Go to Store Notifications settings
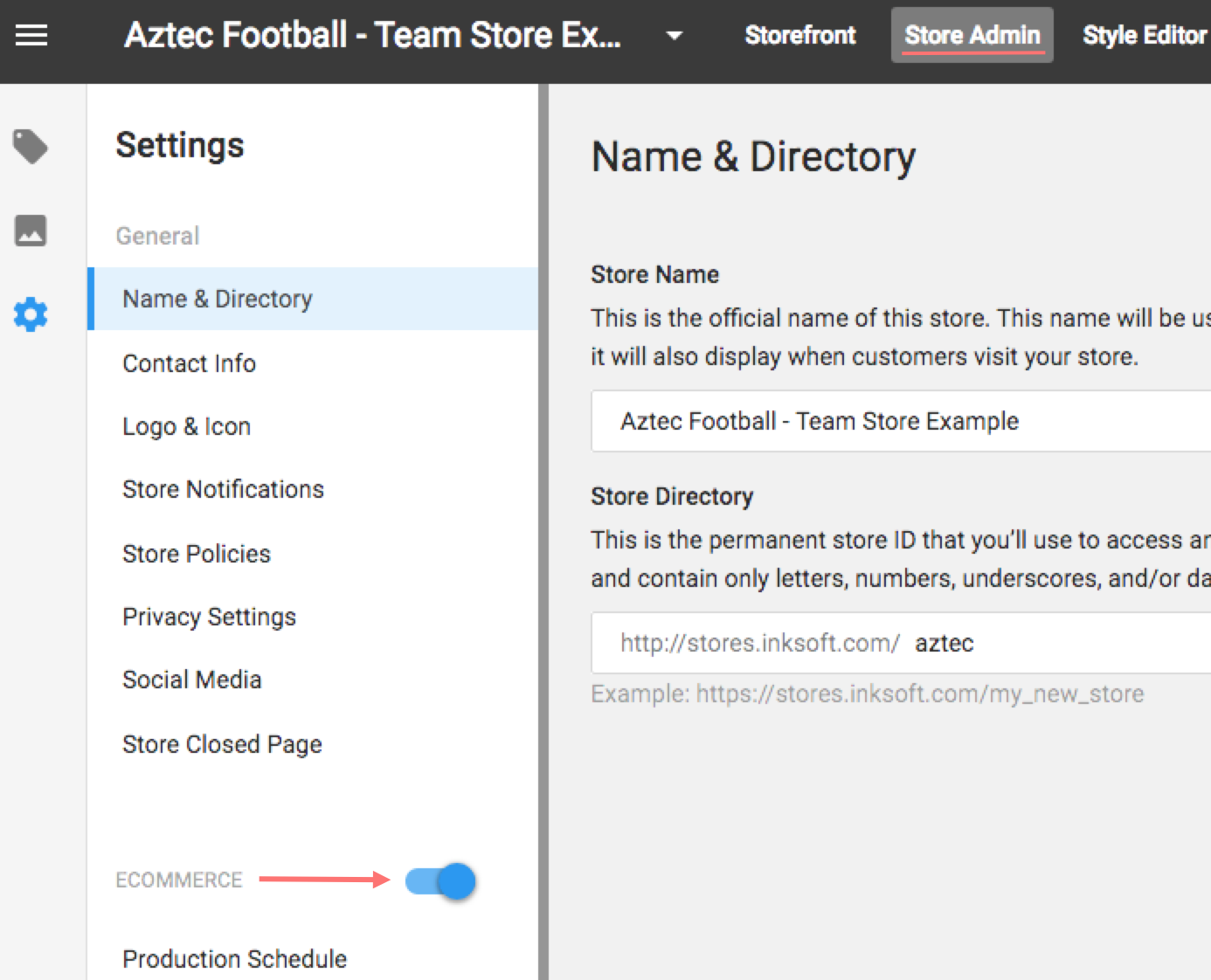The width and height of the screenshot is (1211, 980). (224, 489)
